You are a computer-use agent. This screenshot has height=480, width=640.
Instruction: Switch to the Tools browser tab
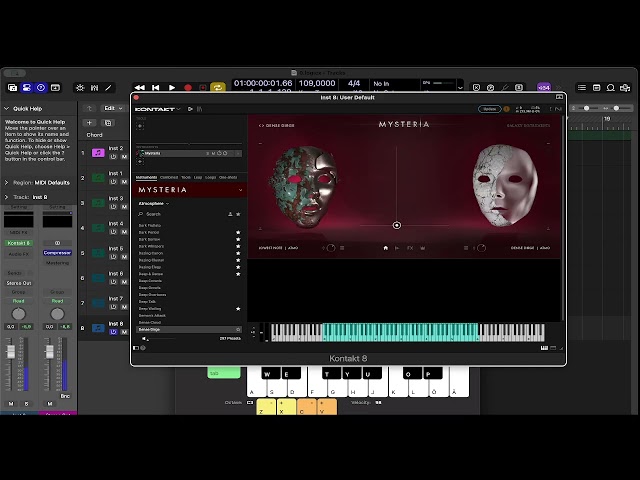[x=186, y=178]
